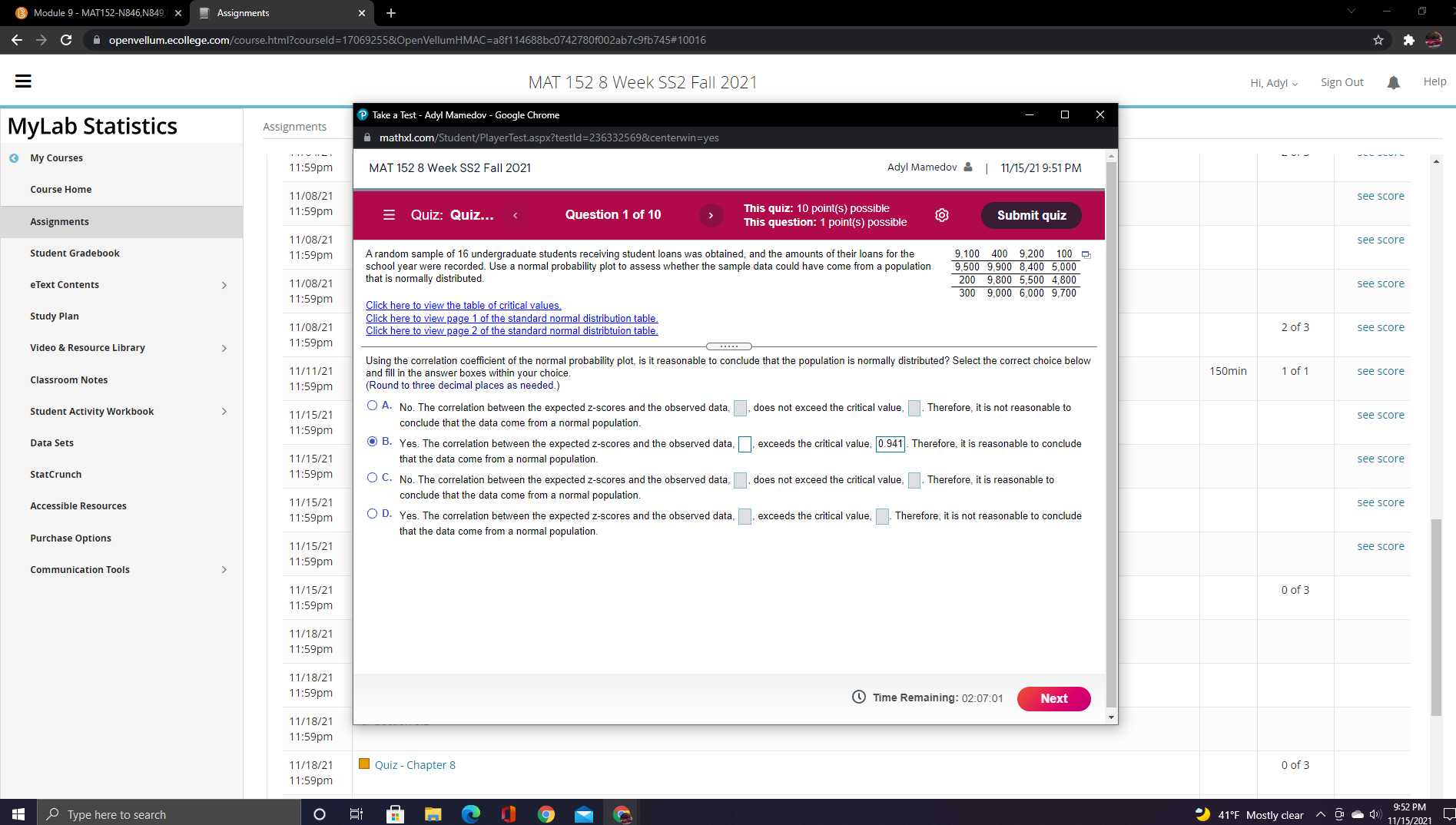Open the table of critical values link

463,305
